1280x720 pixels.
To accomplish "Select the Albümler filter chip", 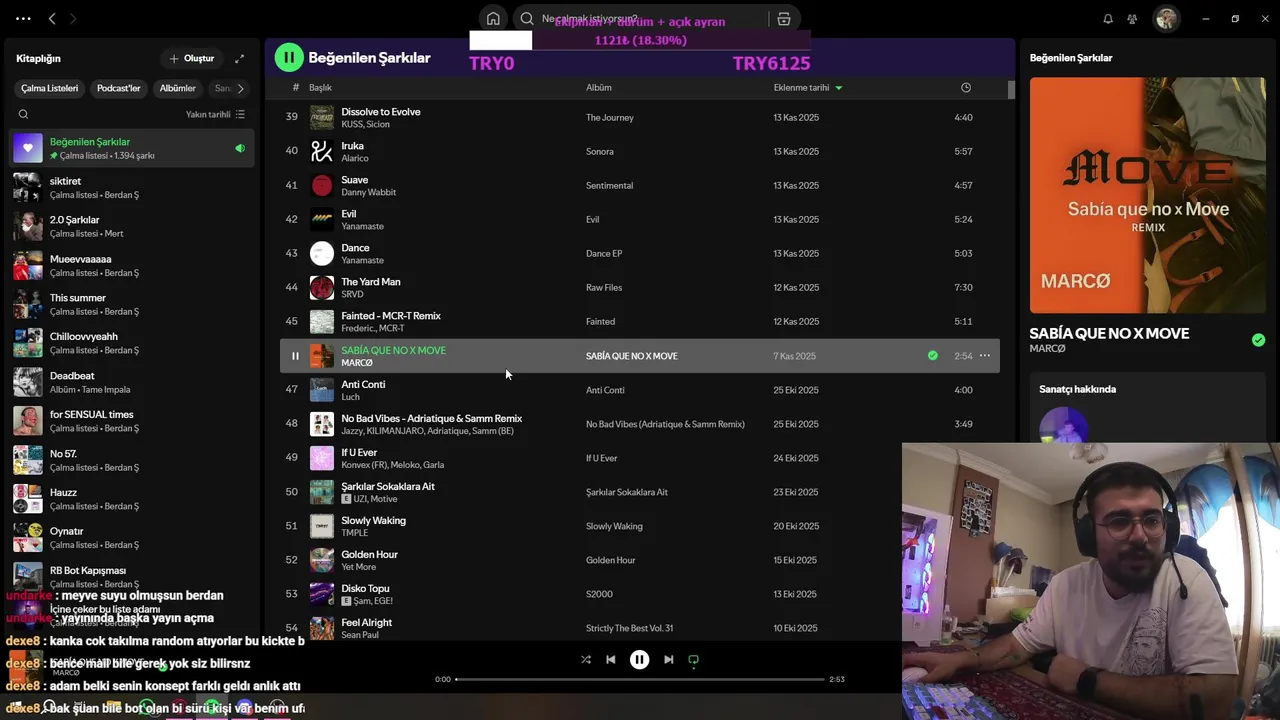I will click(x=177, y=88).
